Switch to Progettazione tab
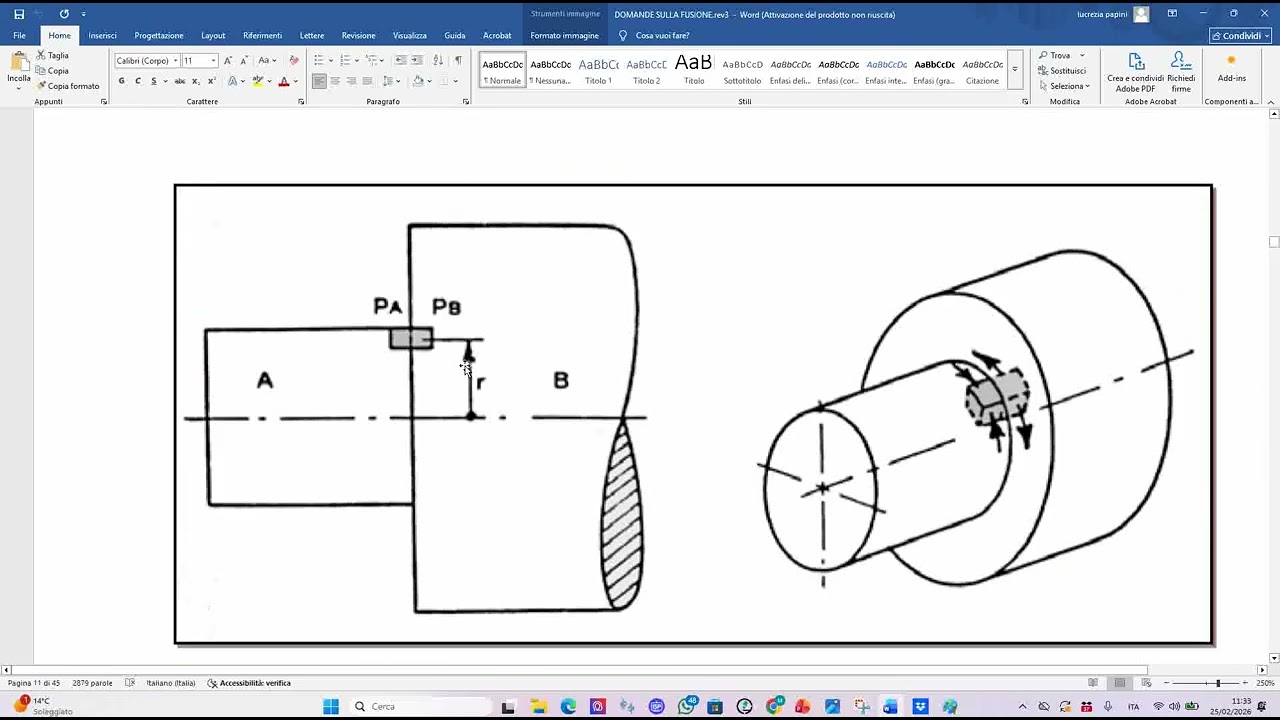Viewport: 1280px width, 720px height. (158, 35)
